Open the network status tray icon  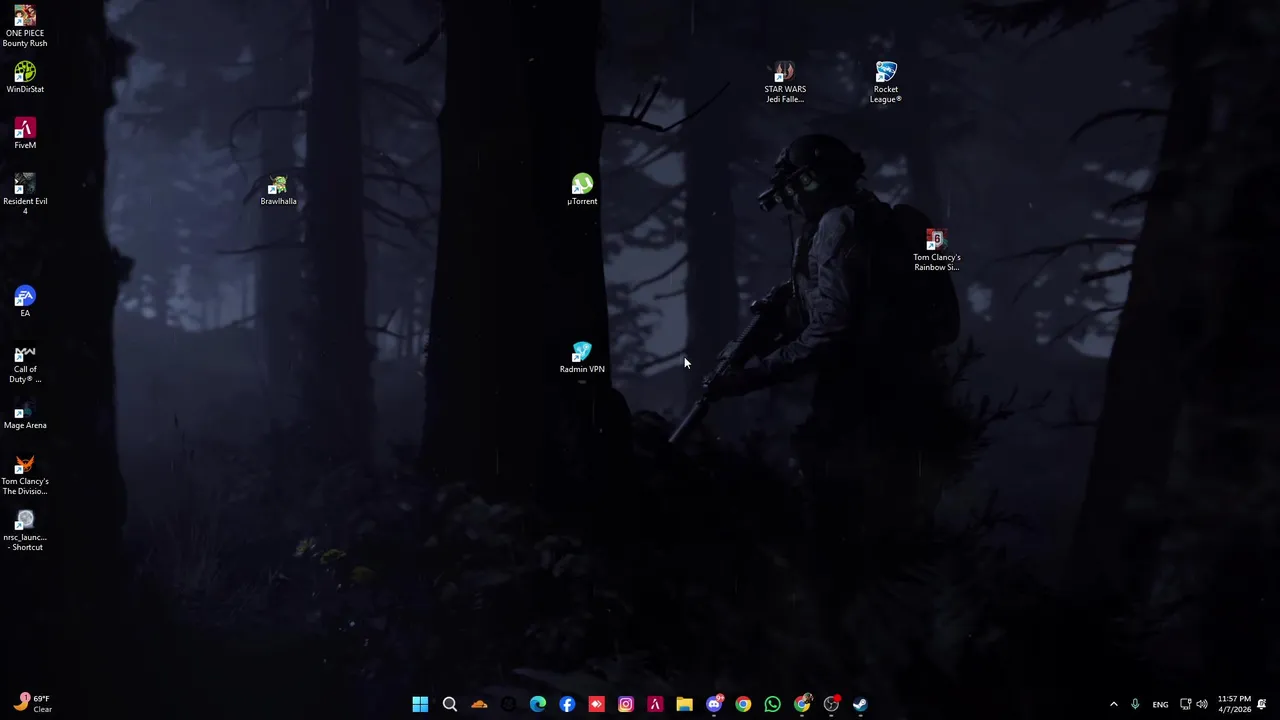pos(1186,704)
